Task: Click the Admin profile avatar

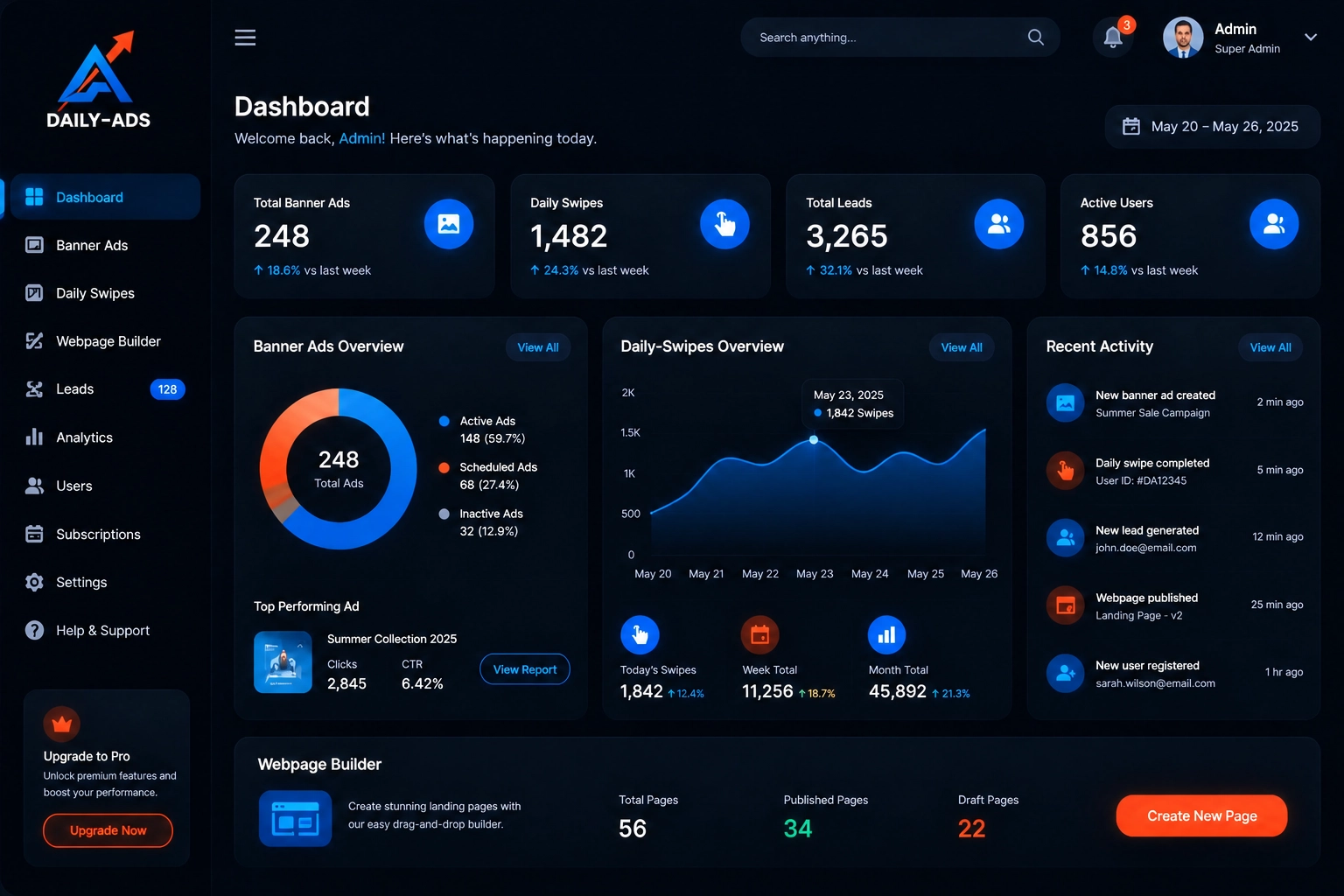Action: 1183,38
